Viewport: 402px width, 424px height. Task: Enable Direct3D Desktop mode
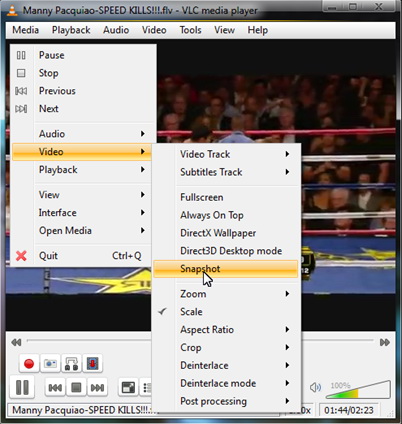[225, 251]
